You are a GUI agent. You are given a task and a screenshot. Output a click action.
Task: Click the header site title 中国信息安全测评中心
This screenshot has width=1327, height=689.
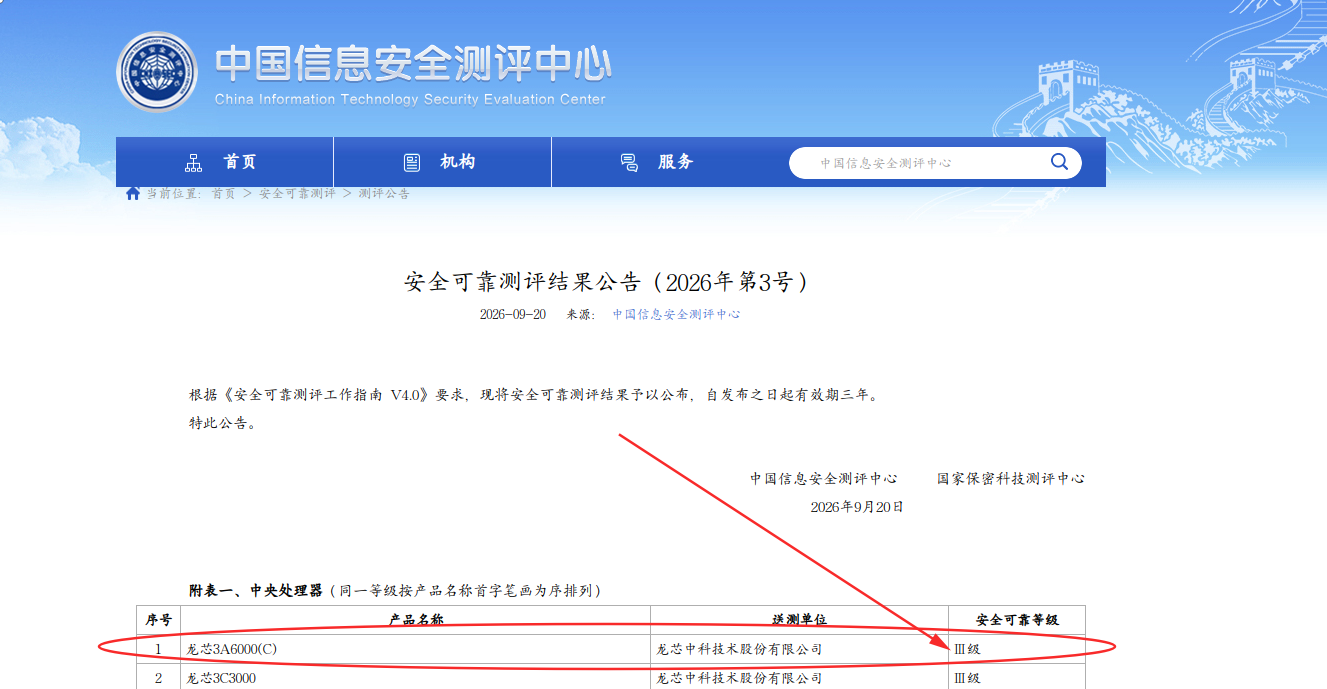pyautogui.click(x=413, y=63)
